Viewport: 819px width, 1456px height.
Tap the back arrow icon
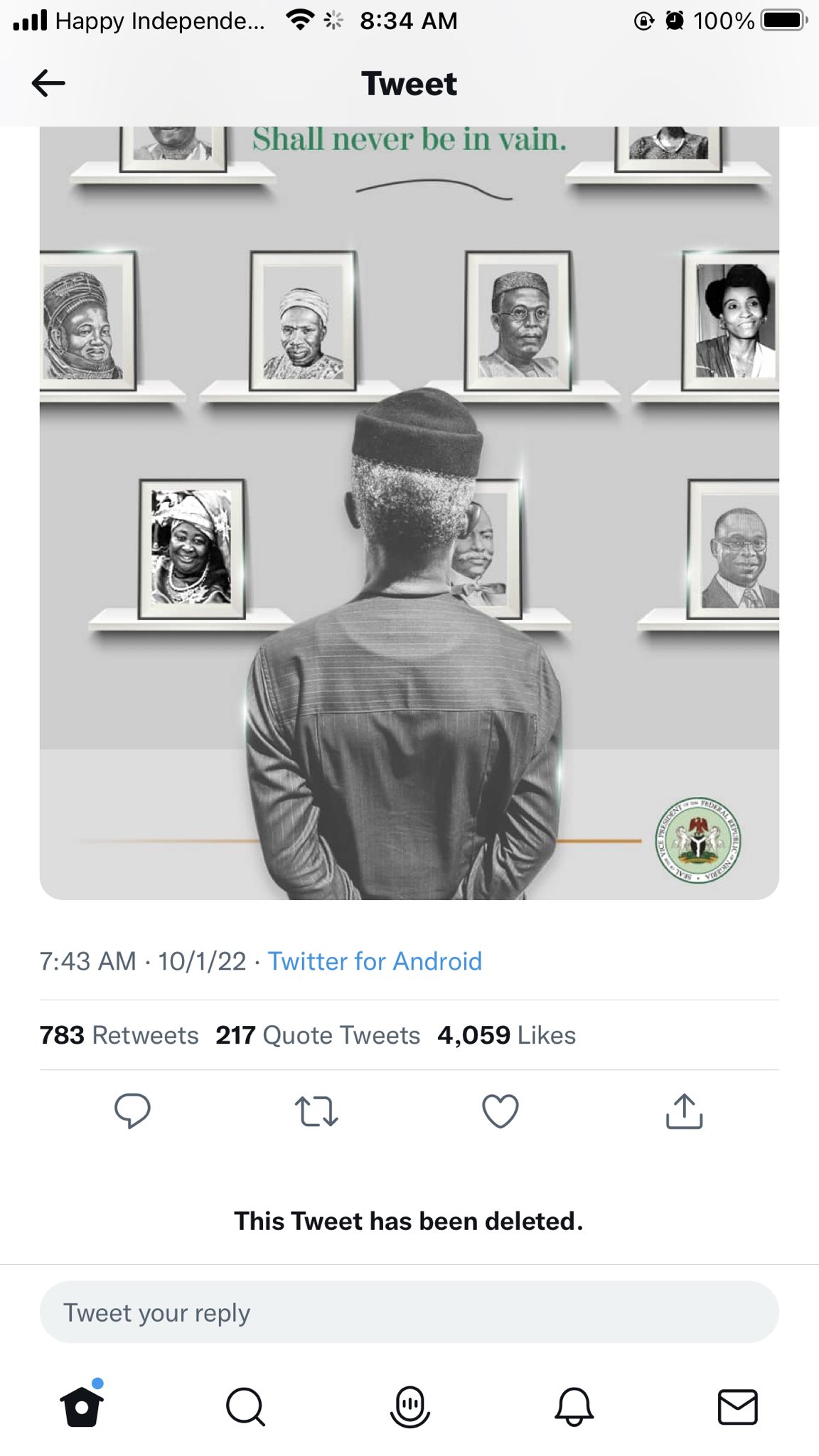coord(48,84)
